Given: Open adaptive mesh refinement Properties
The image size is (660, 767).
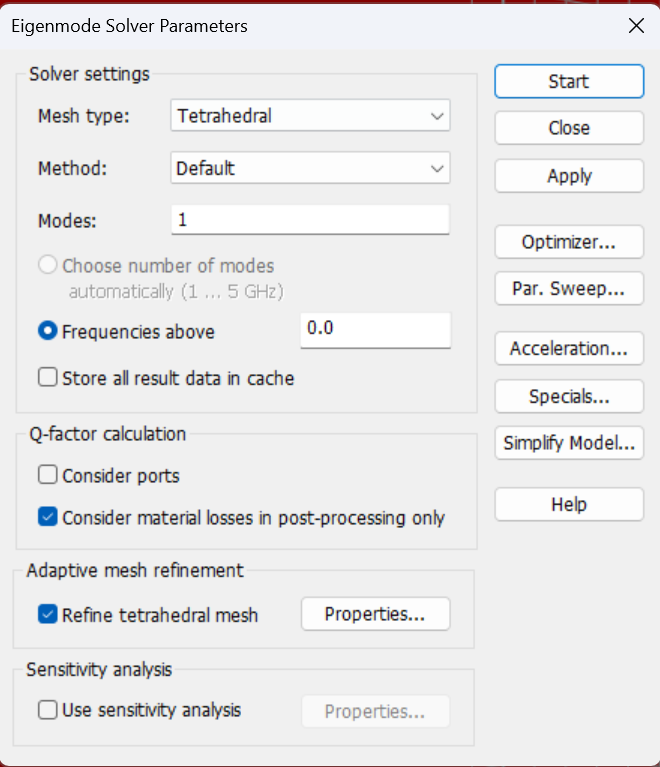Looking at the screenshot, I should pyautogui.click(x=375, y=614).
